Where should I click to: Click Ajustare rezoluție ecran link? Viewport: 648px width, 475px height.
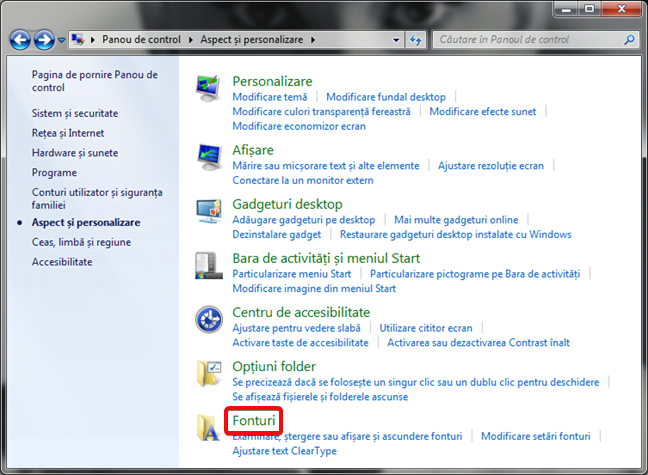tap(491, 166)
